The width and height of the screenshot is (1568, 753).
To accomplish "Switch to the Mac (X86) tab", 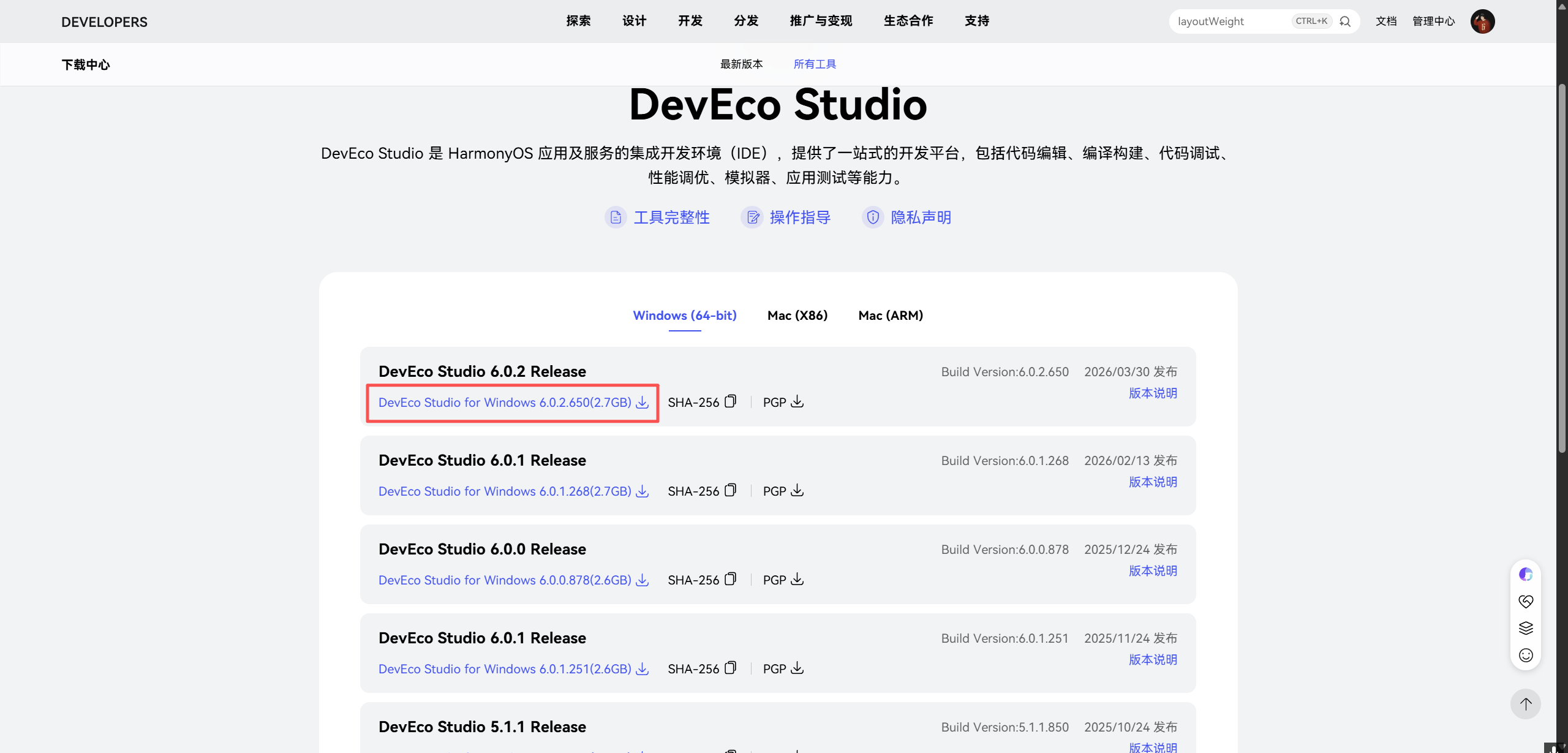I will (x=797, y=316).
